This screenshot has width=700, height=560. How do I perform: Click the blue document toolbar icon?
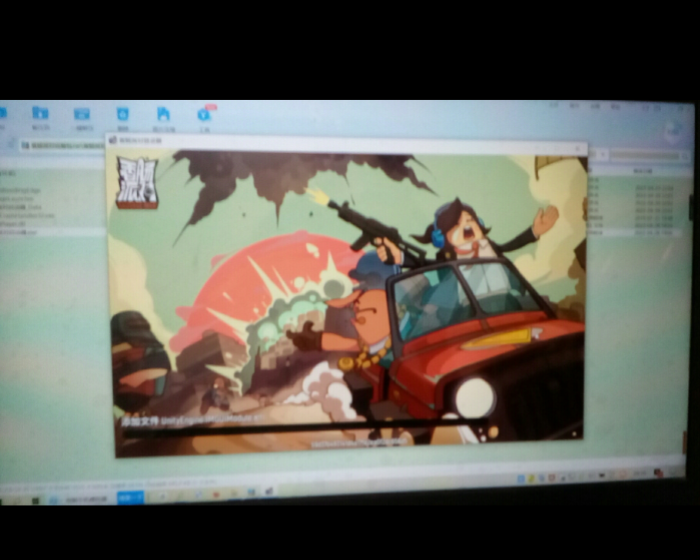(x=163, y=114)
